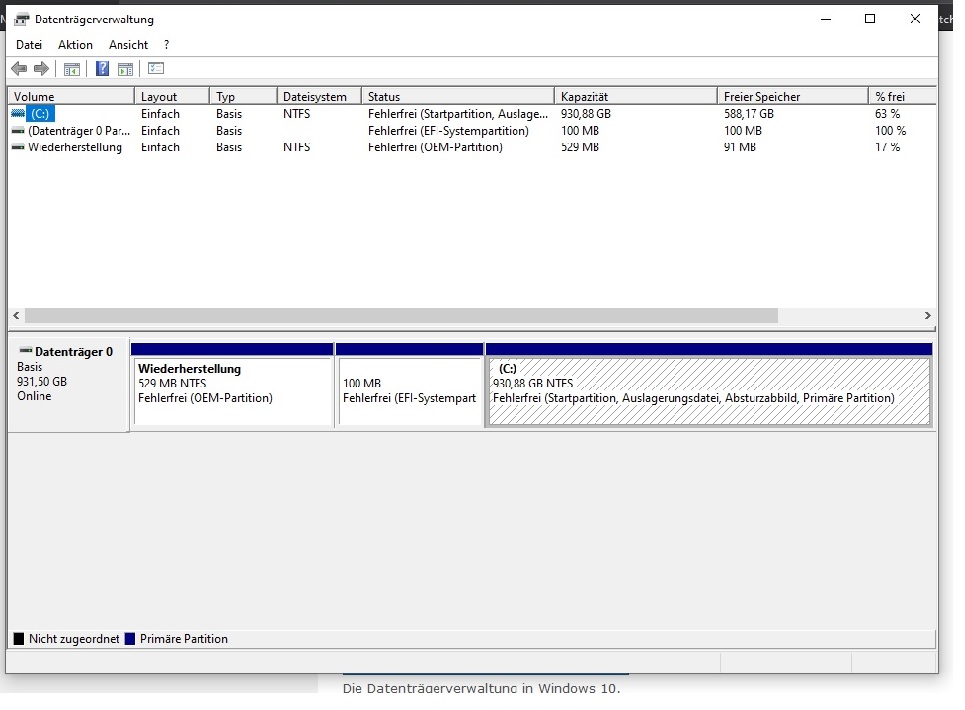Maximize the Datenträgerverwaltung window

(x=870, y=19)
